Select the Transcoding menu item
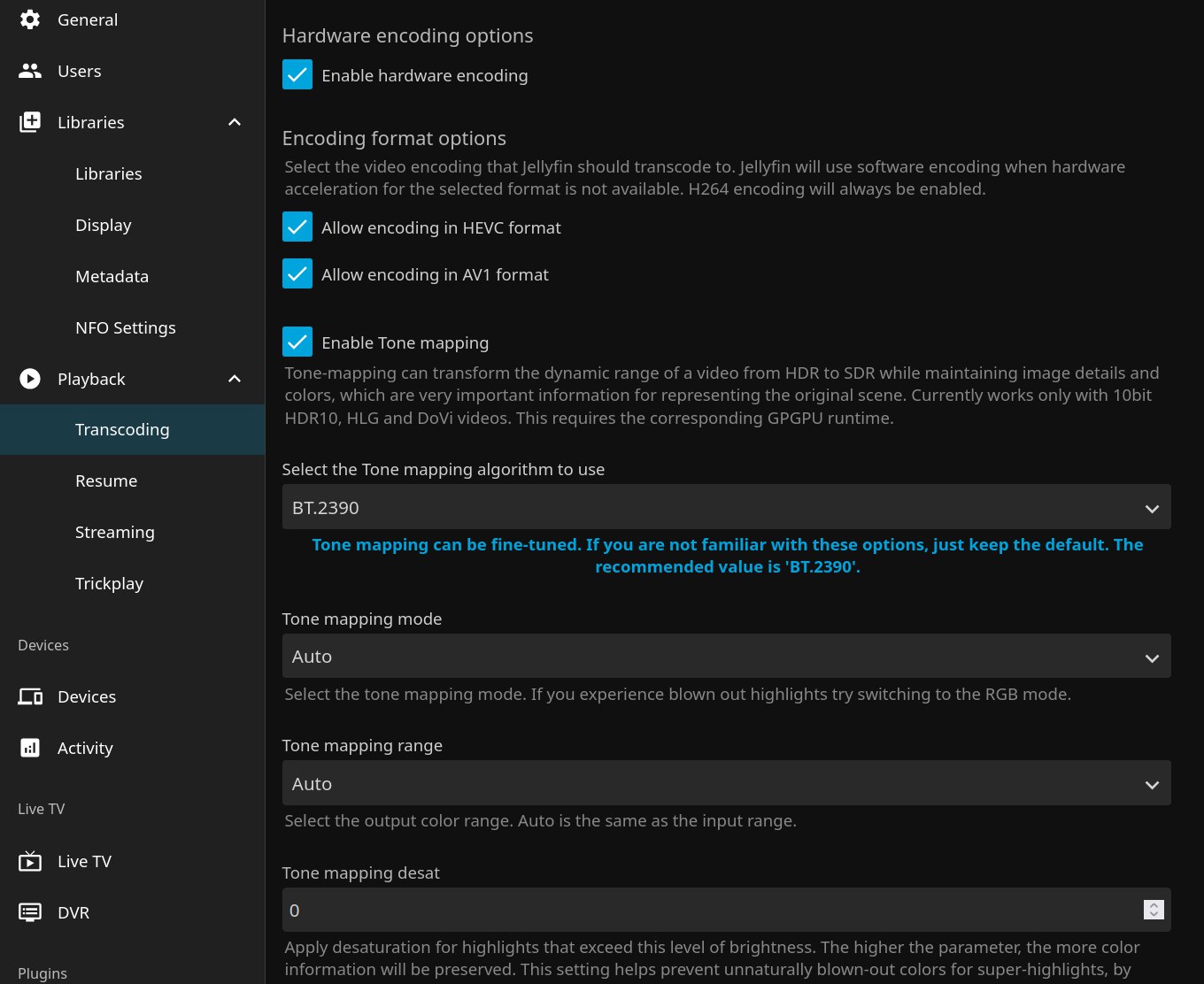Viewport: 1204px width, 984px height. click(x=122, y=429)
